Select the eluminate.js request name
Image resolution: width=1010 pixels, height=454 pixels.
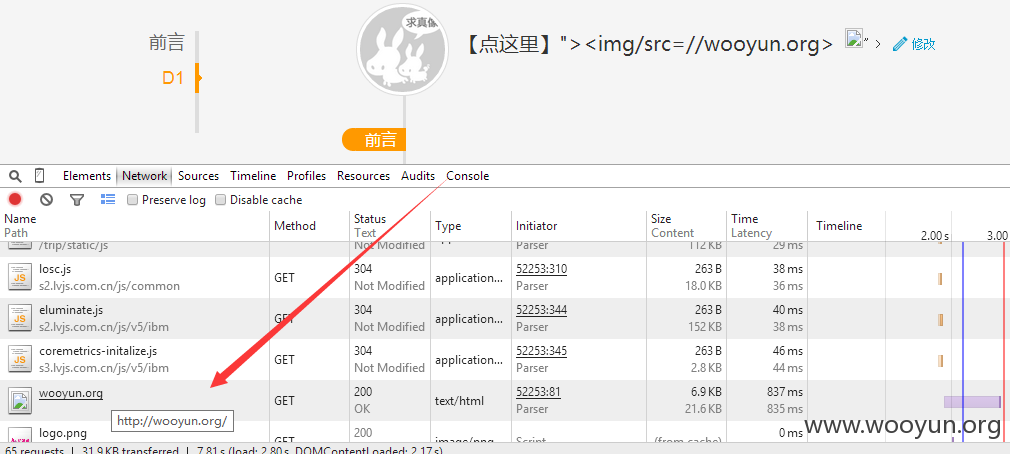(x=71, y=310)
